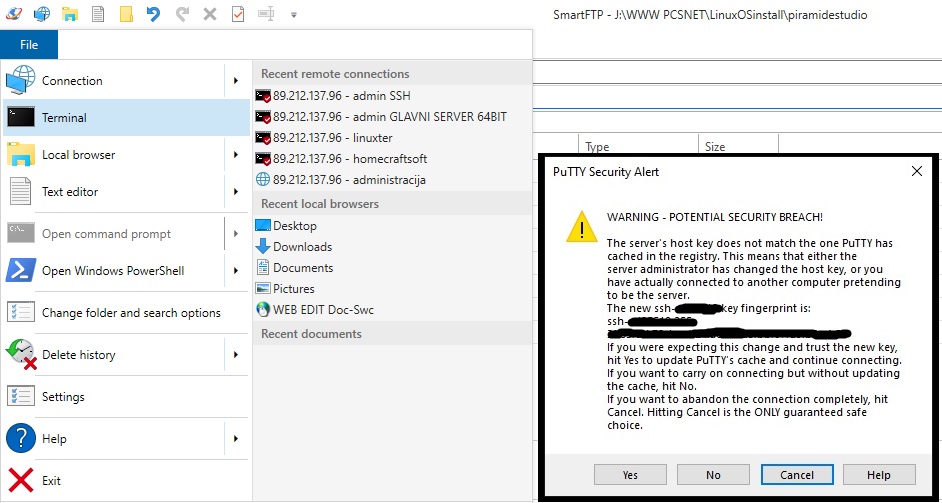The height and width of the screenshot is (503, 942).
Task: Open WEB EDIT Doc-Swc recent browser
Action: [x=393, y=309]
